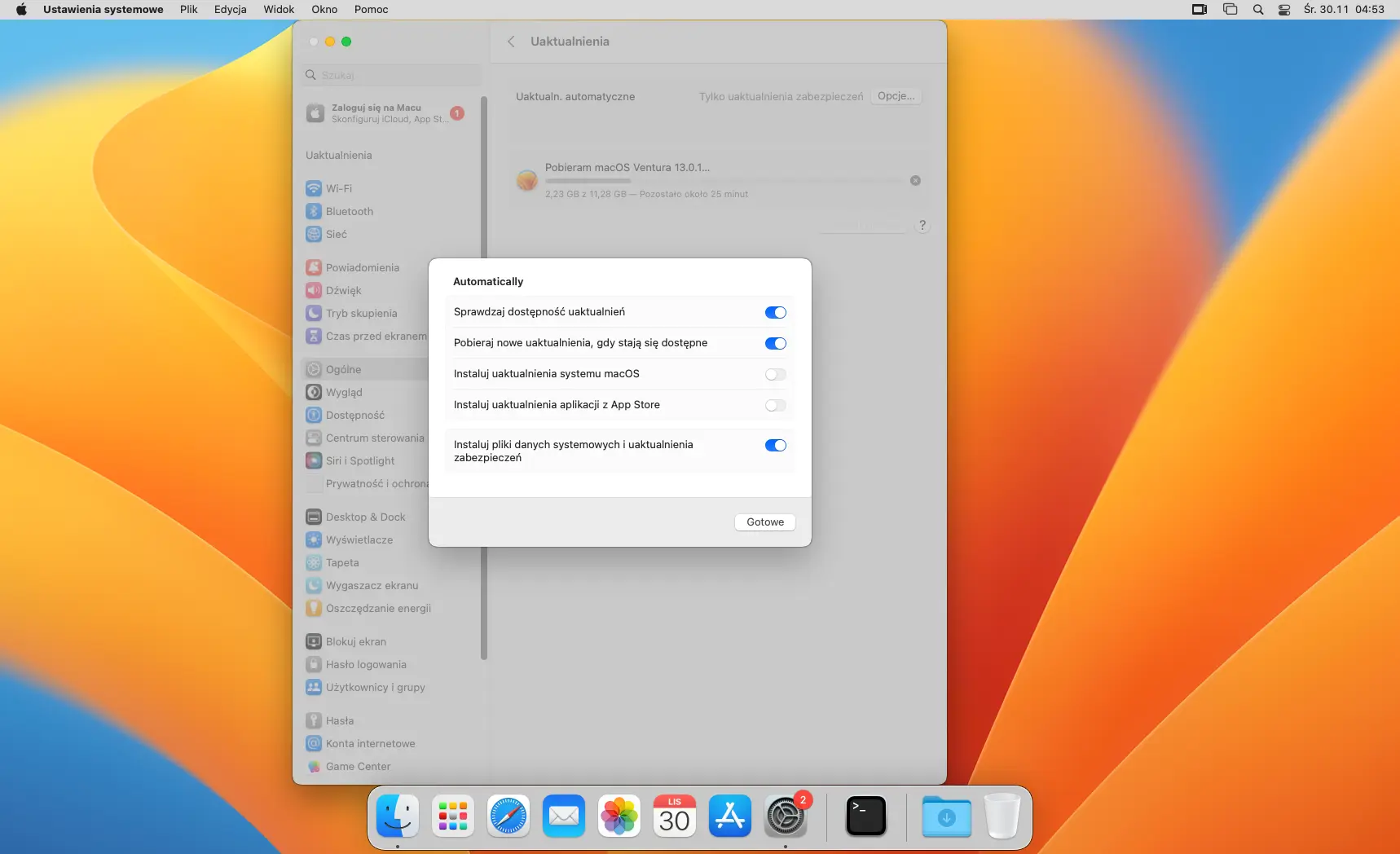The width and height of the screenshot is (1400, 854).
Task: Open Downloads folder in the Dock
Action: [x=946, y=816]
